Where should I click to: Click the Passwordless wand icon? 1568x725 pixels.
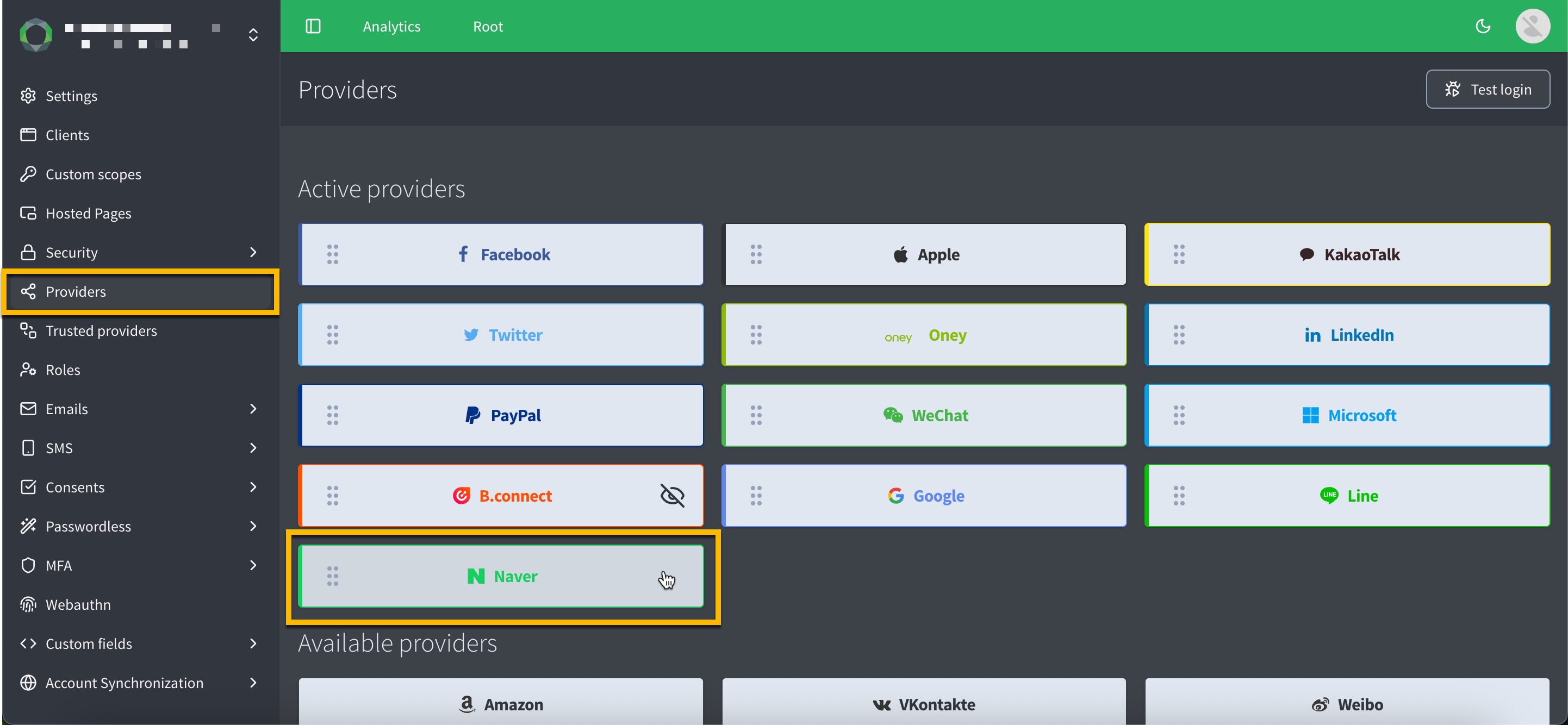pyautogui.click(x=28, y=526)
